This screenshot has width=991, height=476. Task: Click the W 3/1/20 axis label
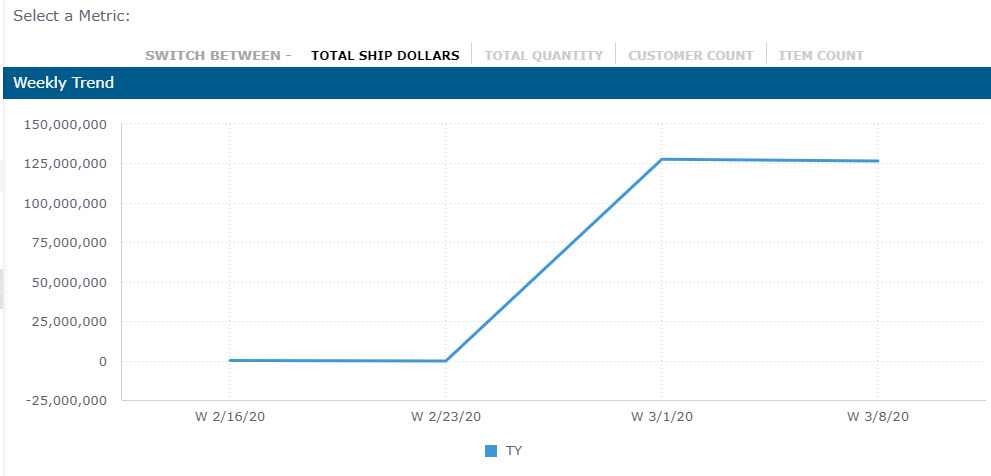[x=662, y=416]
